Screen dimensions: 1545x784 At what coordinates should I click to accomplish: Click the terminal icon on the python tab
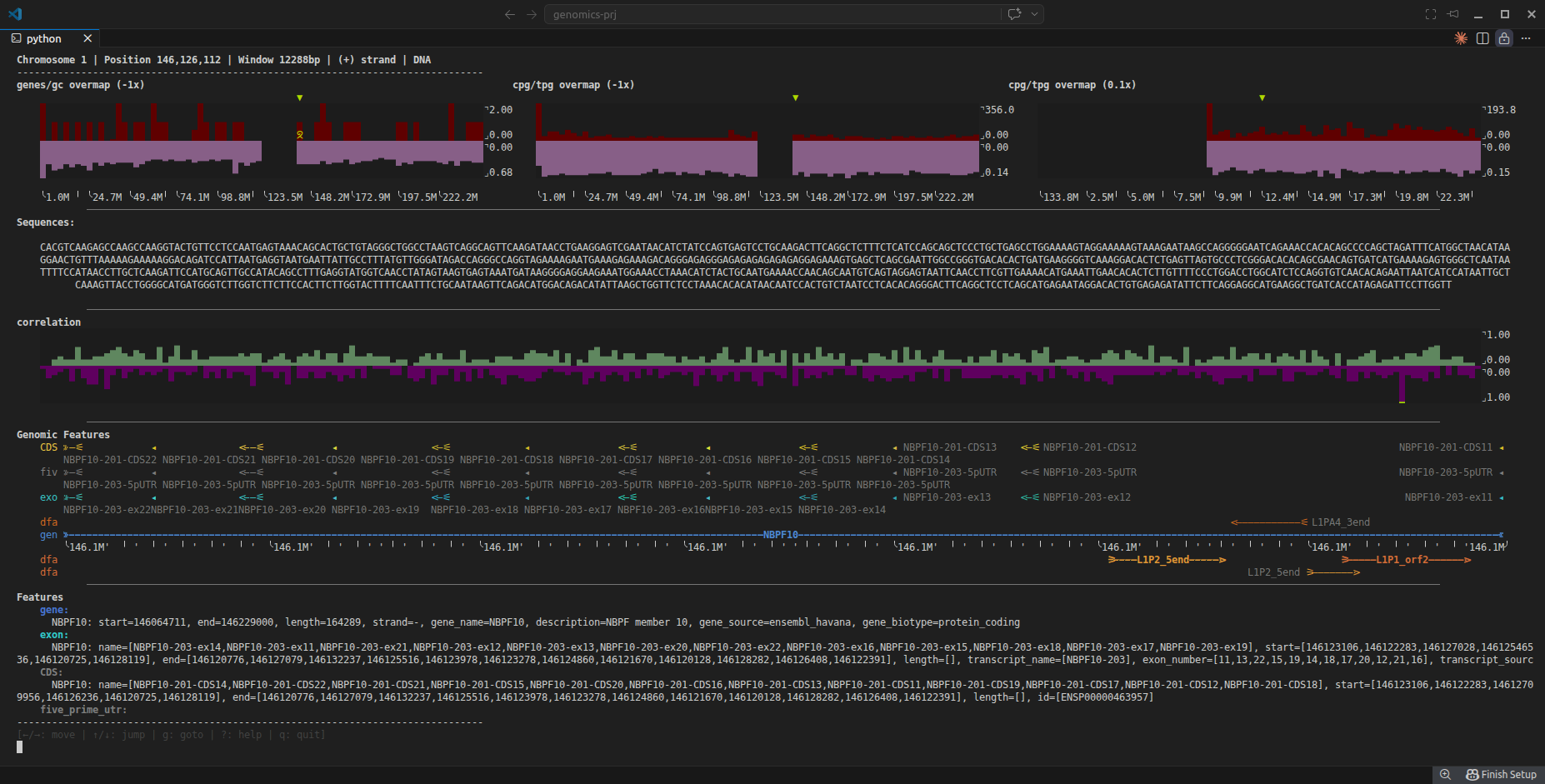[16, 38]
